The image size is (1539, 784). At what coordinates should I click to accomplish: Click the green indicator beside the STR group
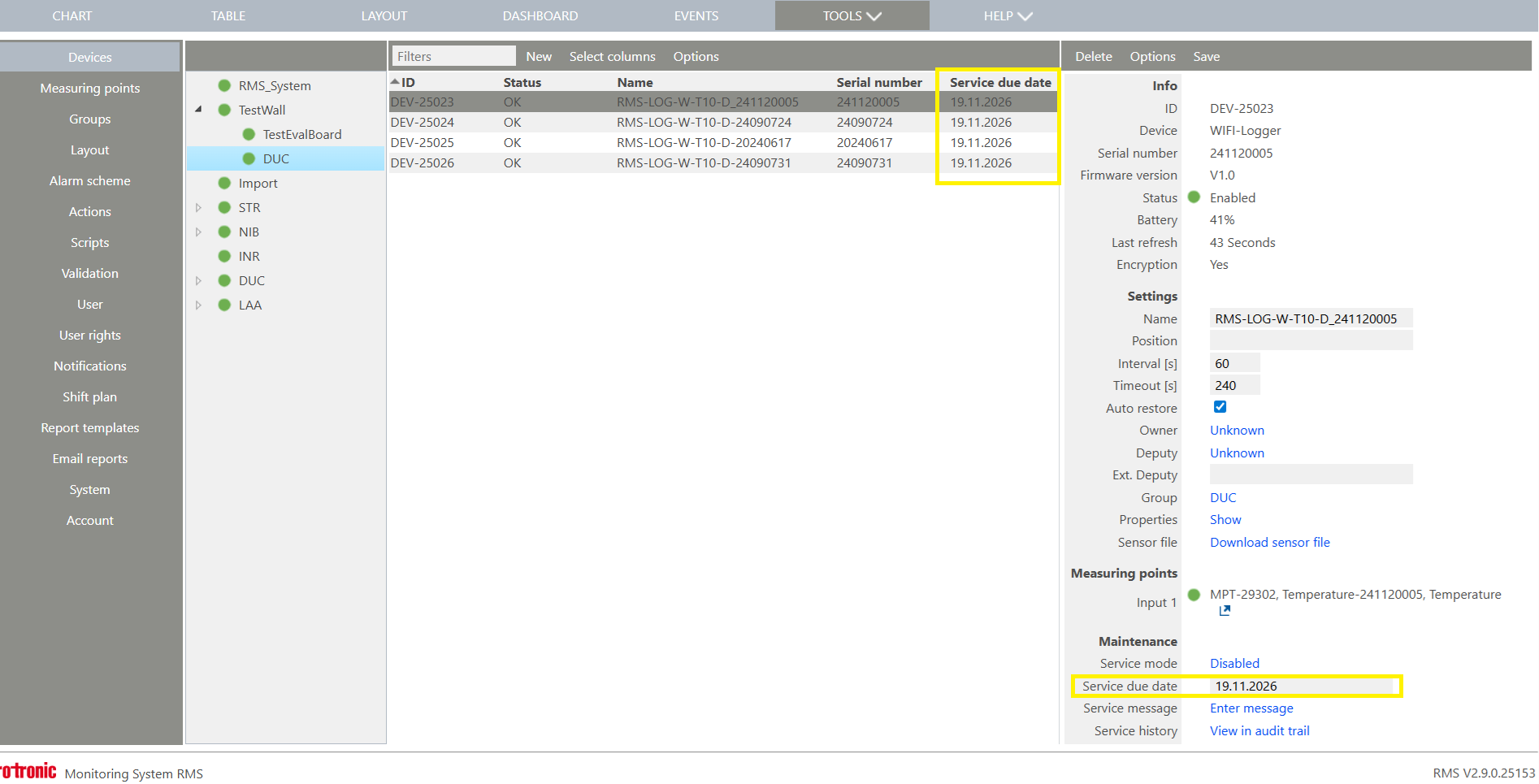(x=224, y=207)
